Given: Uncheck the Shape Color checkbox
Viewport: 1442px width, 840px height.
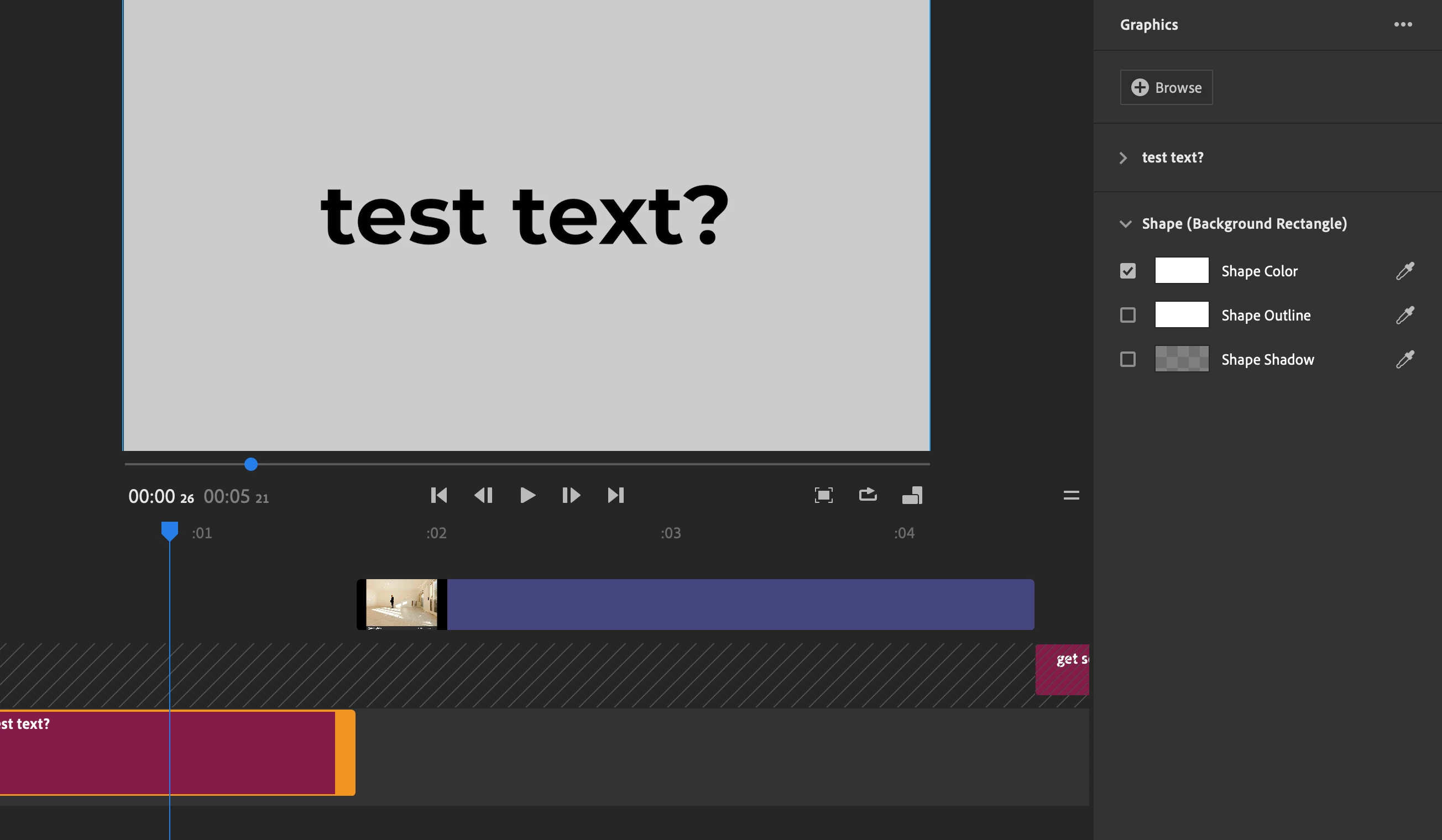Looking at the screenshot, I should 1127,270.
